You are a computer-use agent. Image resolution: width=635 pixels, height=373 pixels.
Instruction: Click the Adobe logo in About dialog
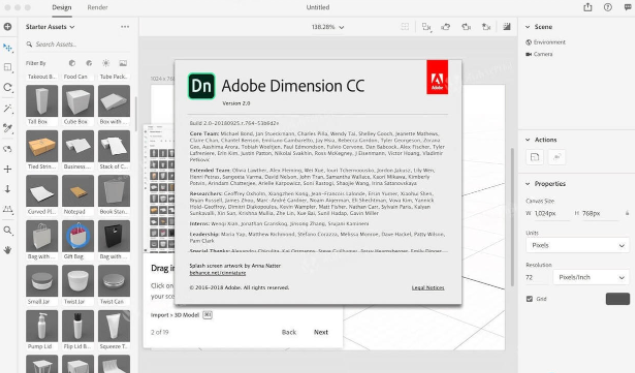click(437, 77)
